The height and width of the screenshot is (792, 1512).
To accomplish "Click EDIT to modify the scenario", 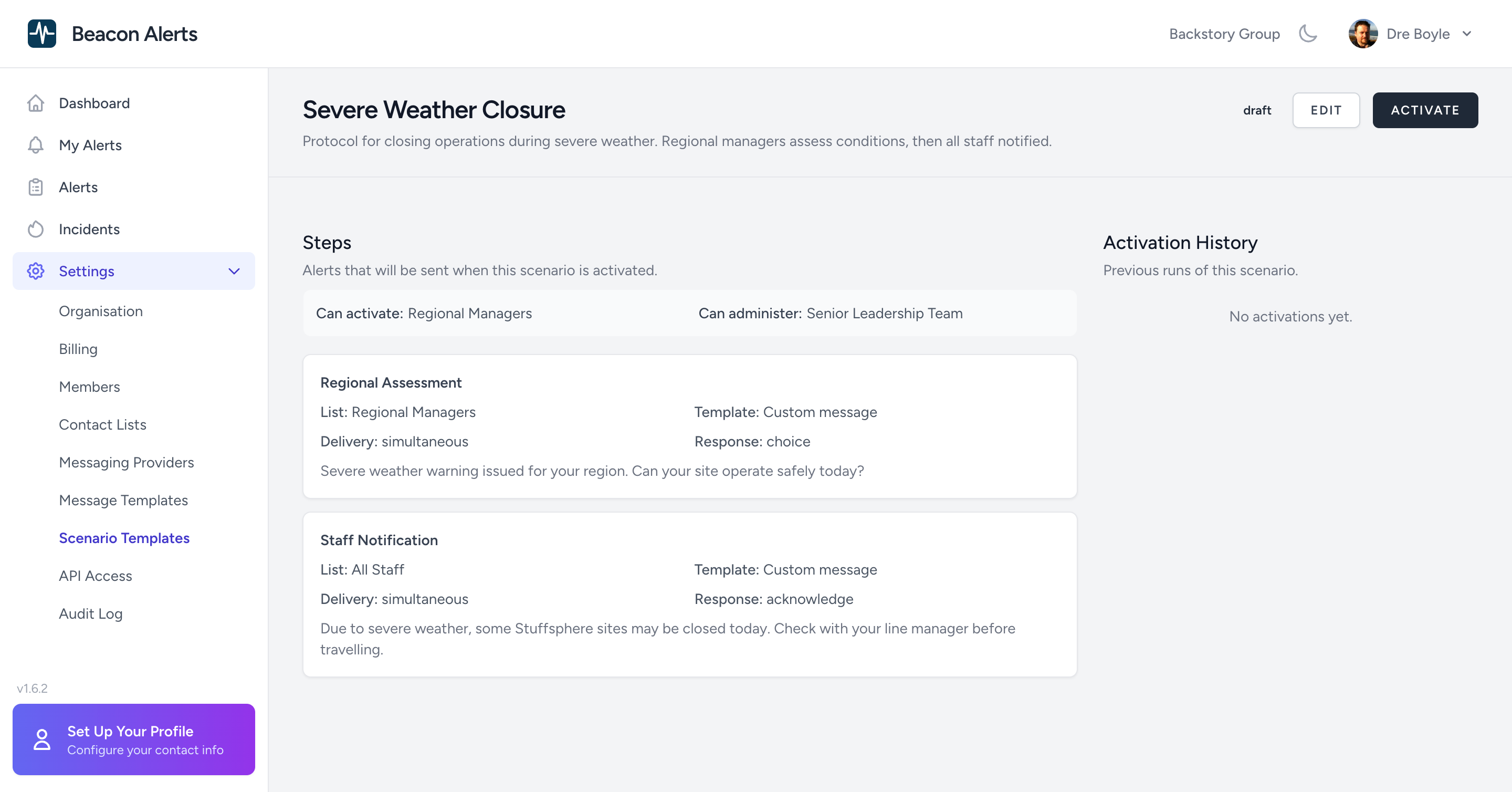I will pyautogui.click(x=1326, y=110).
